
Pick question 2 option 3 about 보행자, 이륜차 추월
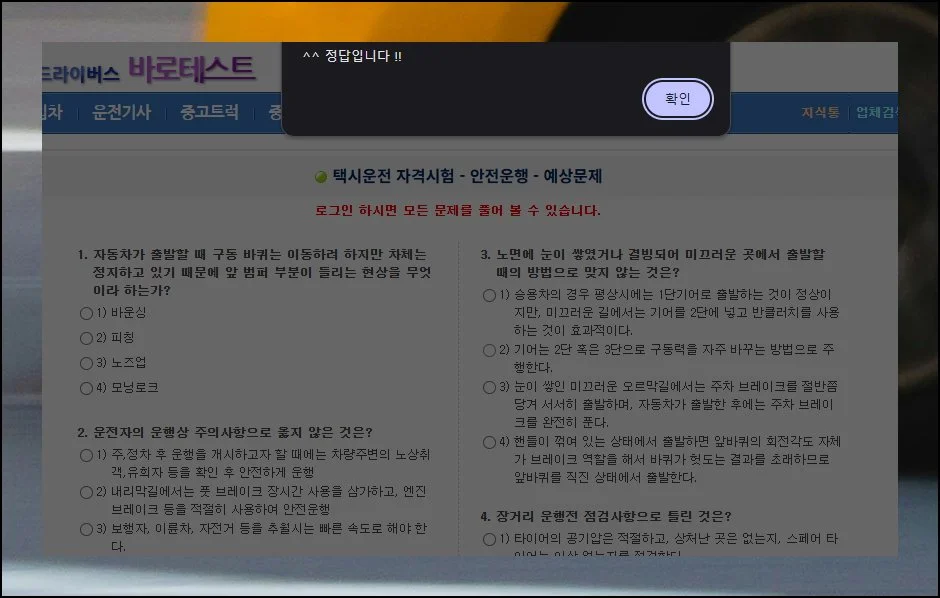coord(86,529)
